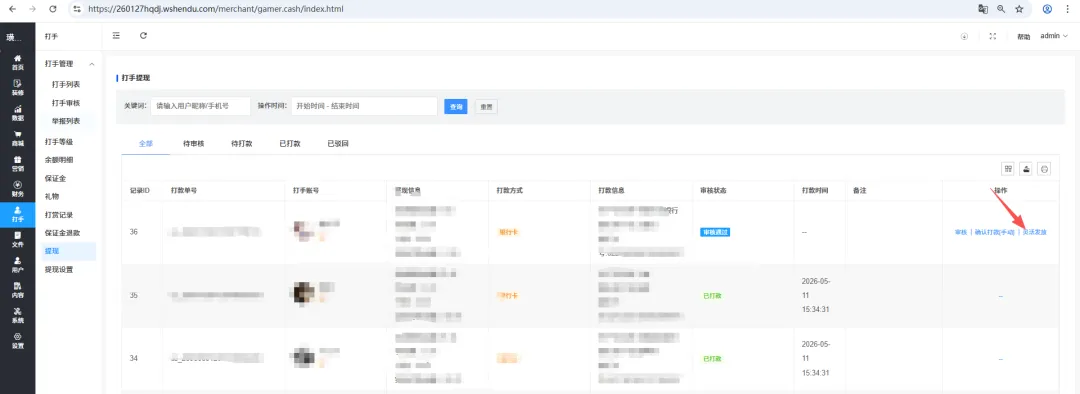This screenshot has height=394, width=1080.
Task: Open table column filter icon
Action: [1008, 169]
